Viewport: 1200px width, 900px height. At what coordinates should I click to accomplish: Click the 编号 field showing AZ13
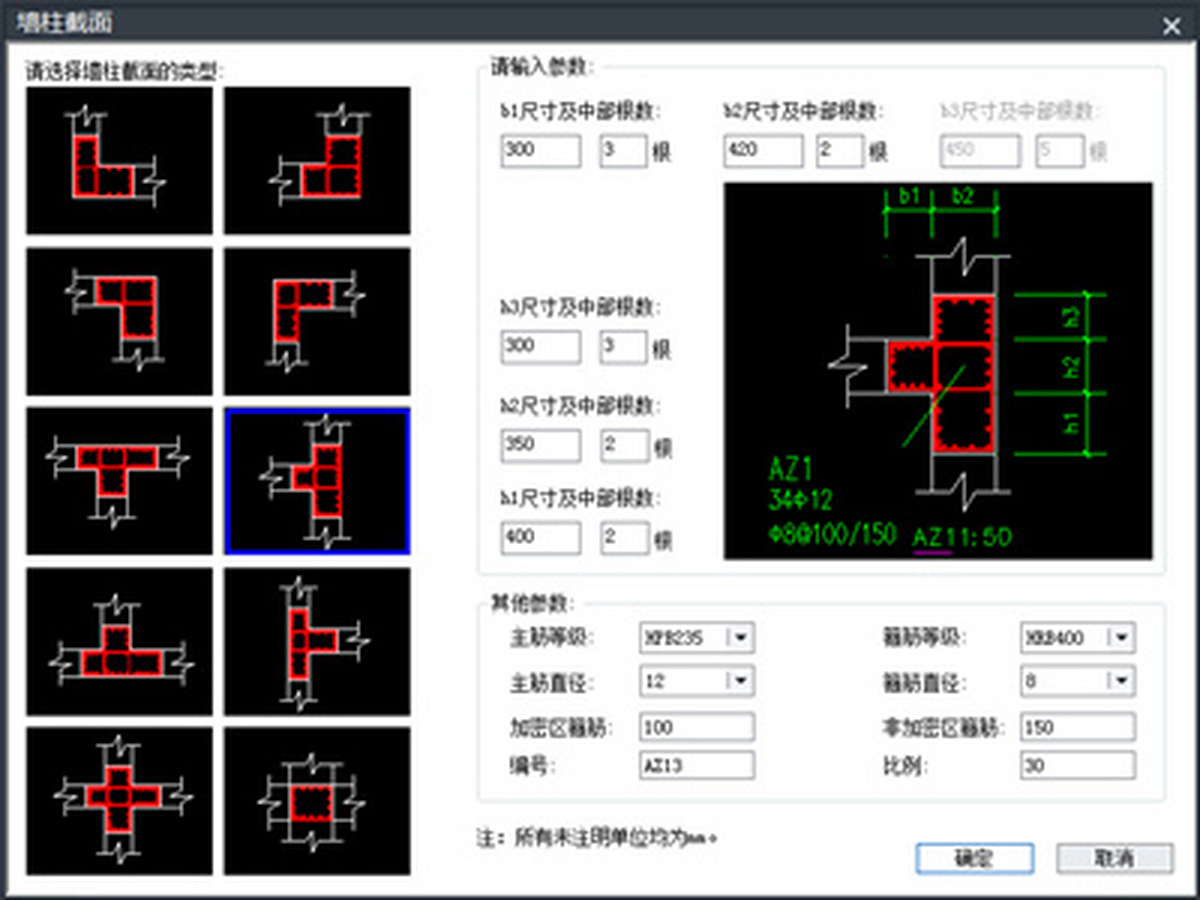tap(697, 765)
